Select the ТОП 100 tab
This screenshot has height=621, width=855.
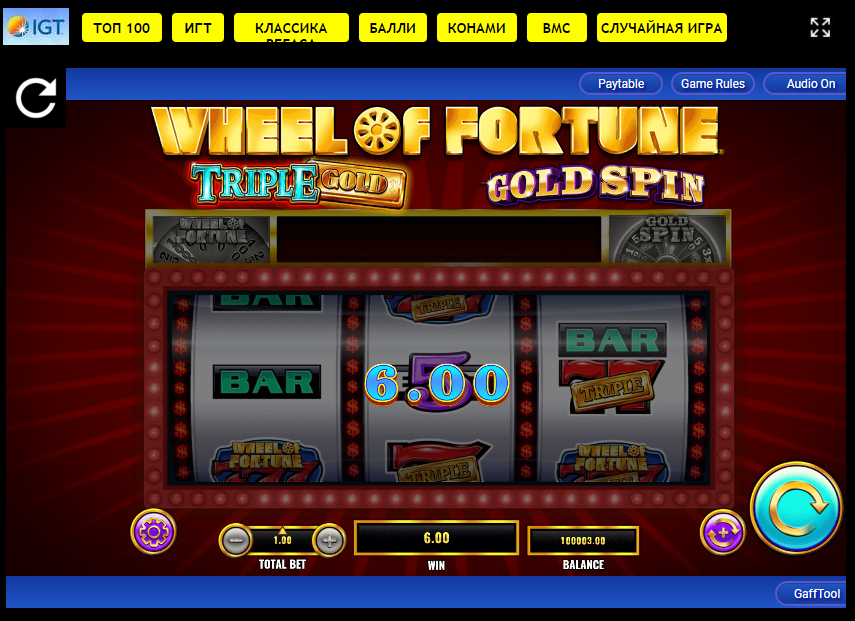(122, 28)
